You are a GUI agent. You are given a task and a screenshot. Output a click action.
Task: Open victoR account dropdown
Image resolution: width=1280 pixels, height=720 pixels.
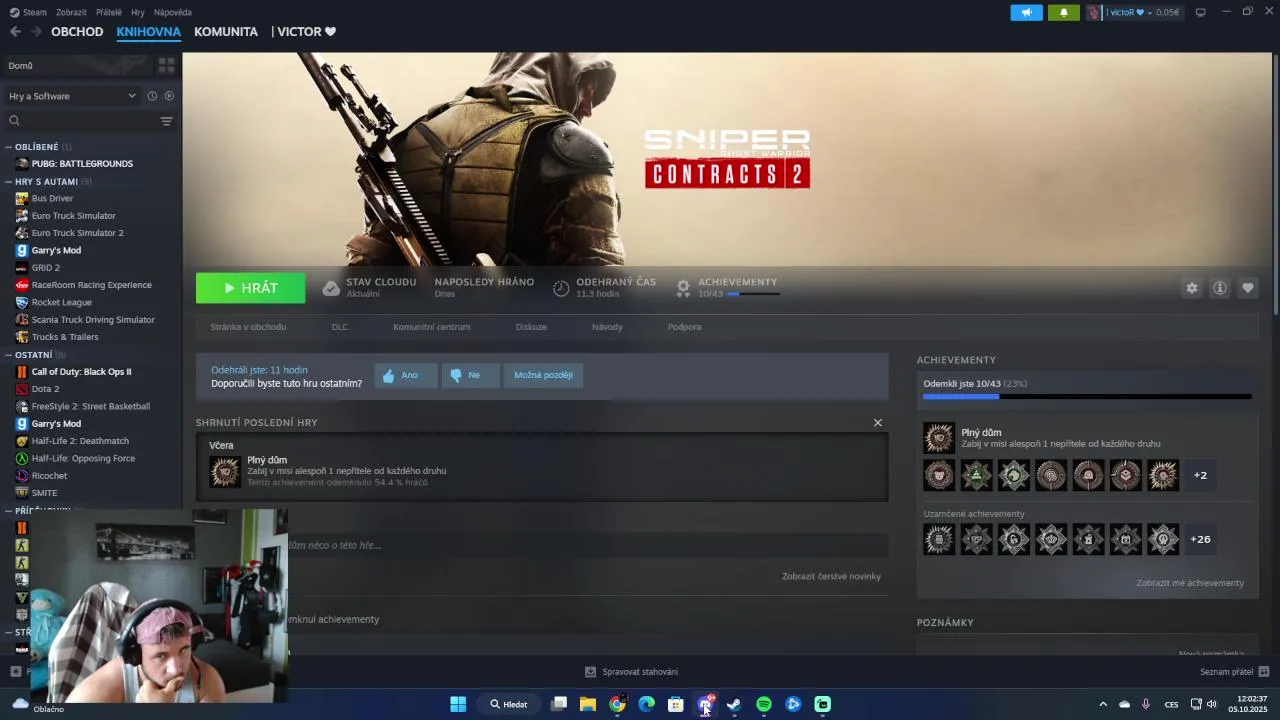click(1133, 12)
